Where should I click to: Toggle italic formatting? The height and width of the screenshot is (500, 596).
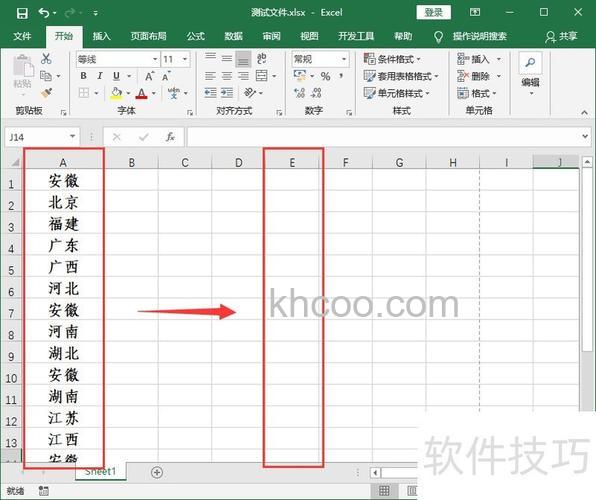100,76
